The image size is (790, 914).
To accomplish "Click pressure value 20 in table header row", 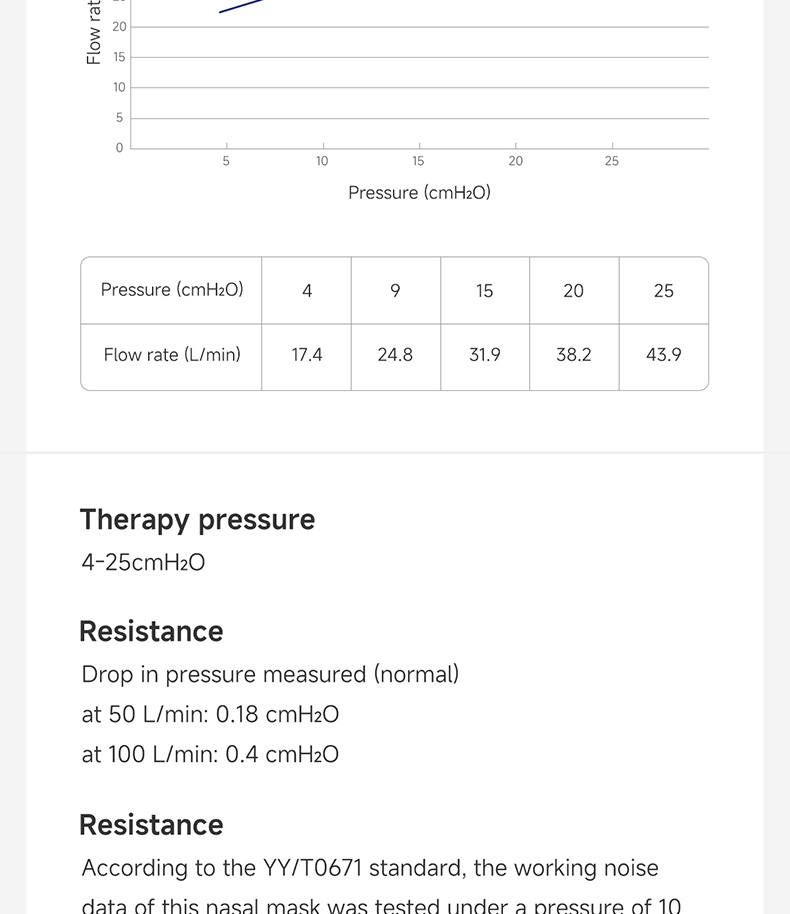I will (574, 290).
